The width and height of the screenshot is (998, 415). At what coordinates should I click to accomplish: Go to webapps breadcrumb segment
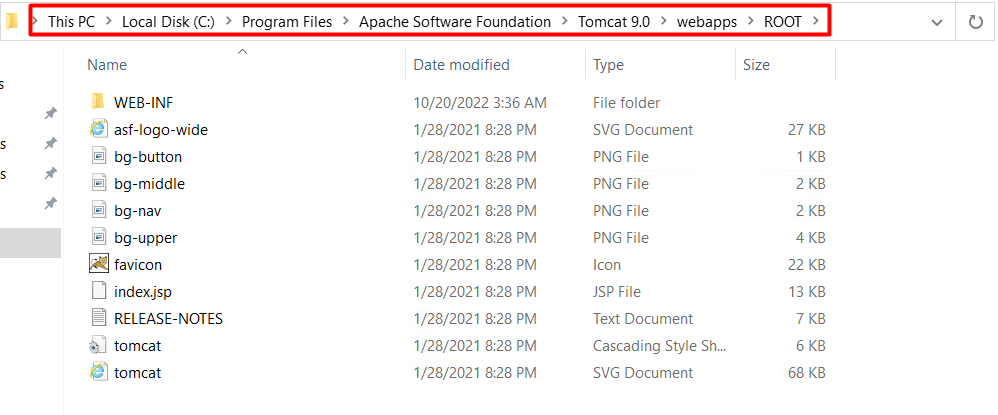707,22
